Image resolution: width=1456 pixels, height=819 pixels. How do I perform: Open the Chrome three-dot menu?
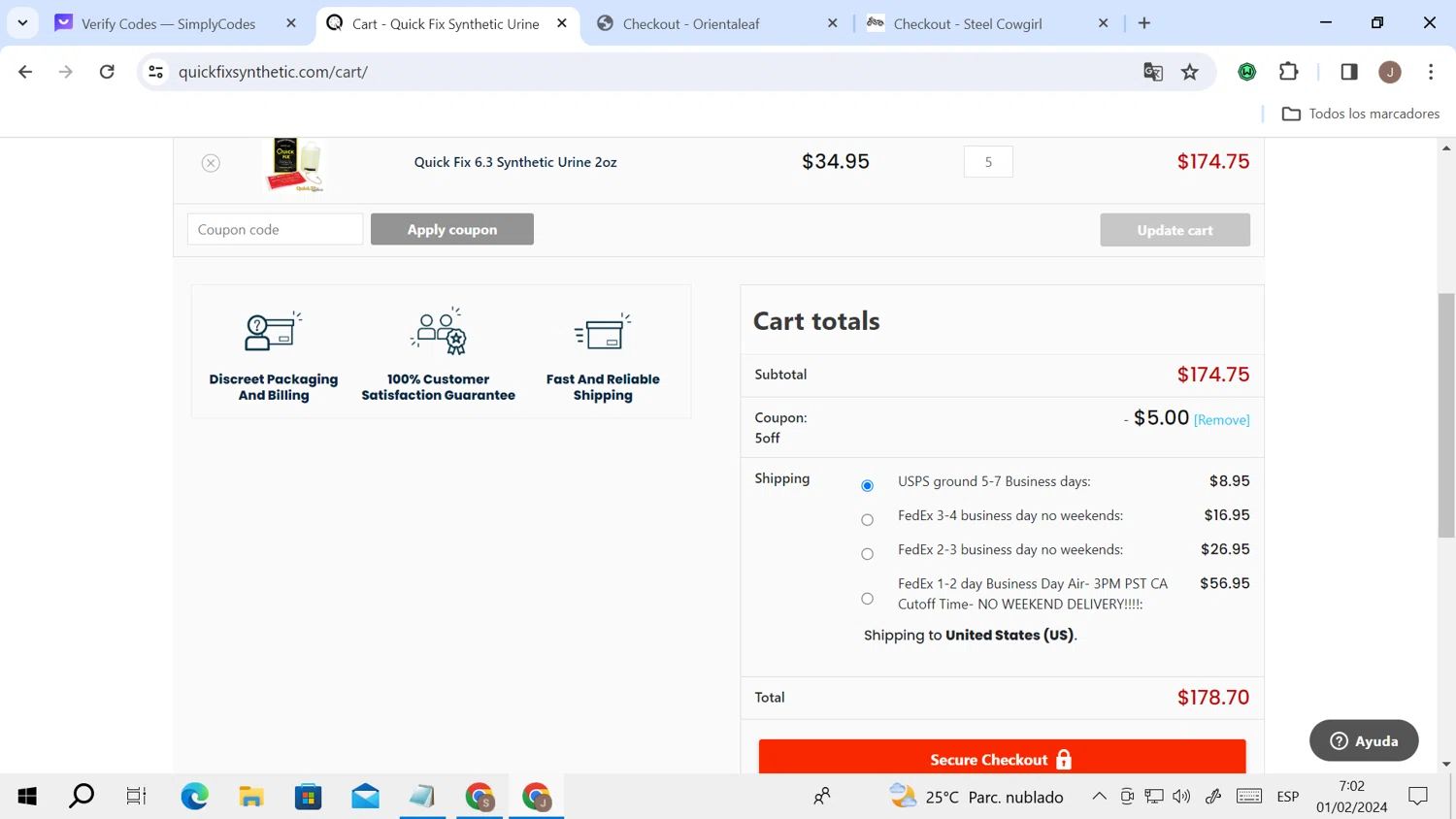(x=1431, y=72)
